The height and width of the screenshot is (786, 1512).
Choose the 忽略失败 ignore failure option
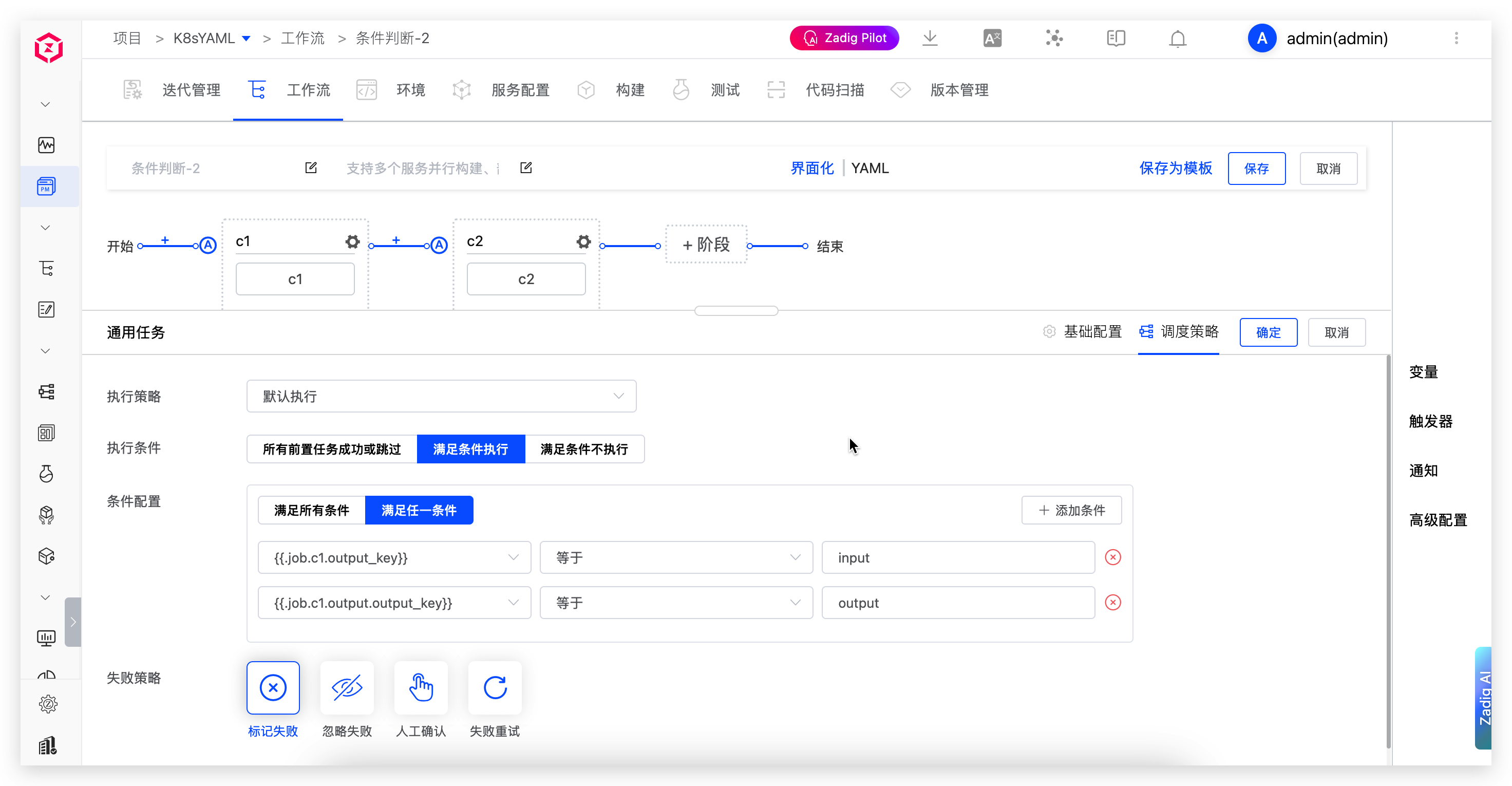pos(347,687)
